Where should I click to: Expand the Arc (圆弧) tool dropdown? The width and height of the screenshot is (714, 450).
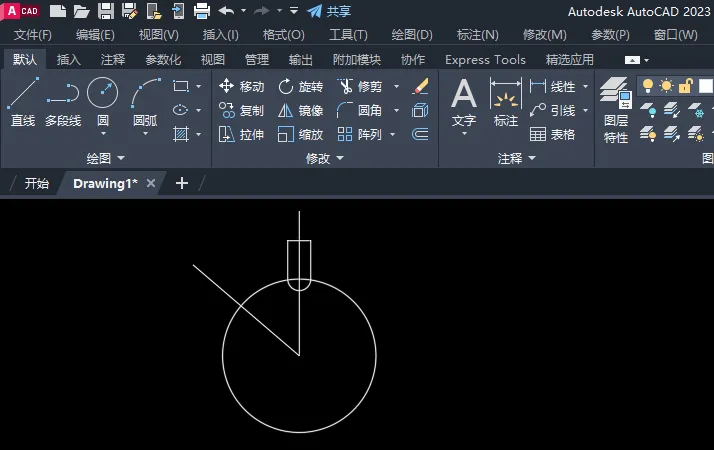[x=145, y=133]
